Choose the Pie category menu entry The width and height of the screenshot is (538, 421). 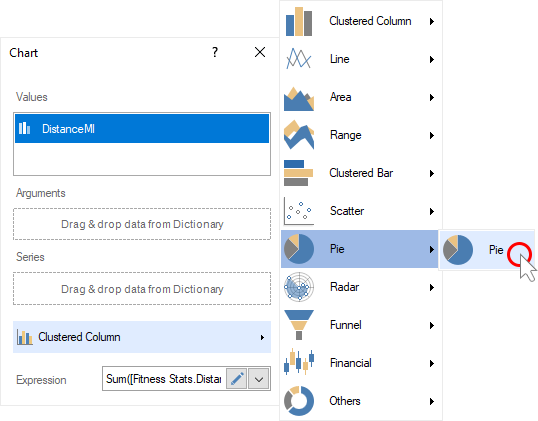coord(359,249)
